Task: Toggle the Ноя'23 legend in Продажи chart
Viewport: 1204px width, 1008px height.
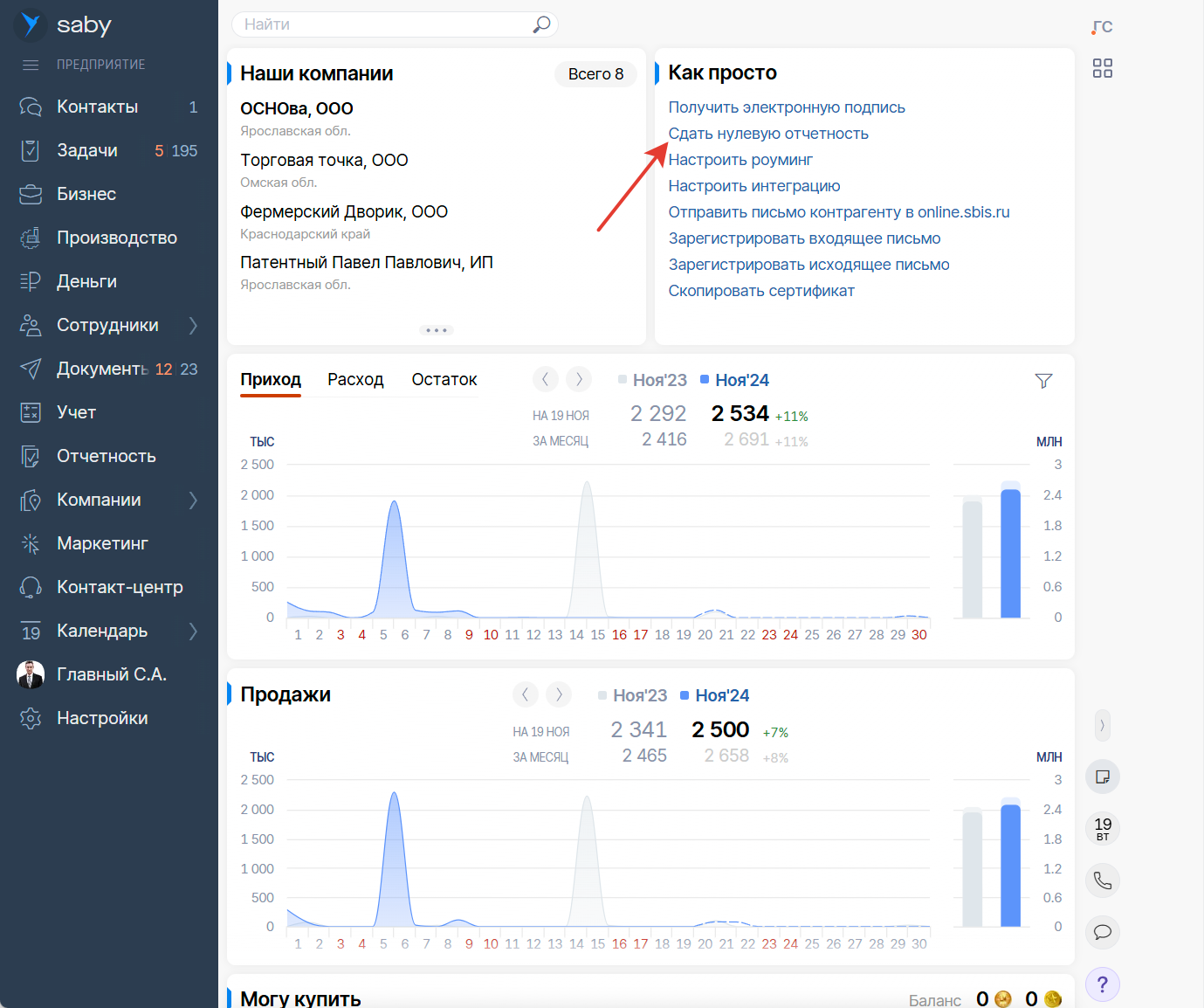Action: [633, 695]
